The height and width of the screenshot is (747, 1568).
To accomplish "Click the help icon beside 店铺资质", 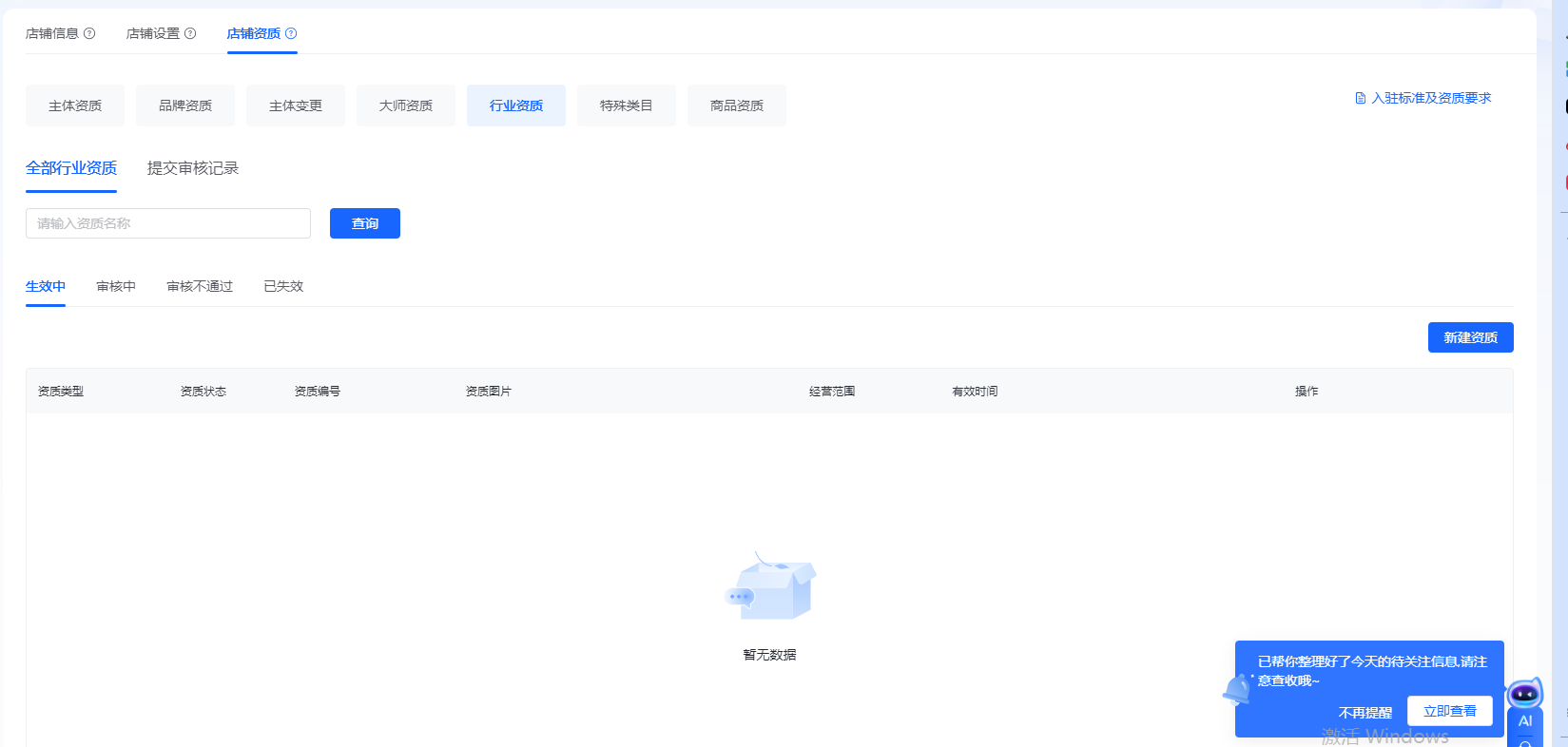I will [291, 33].
